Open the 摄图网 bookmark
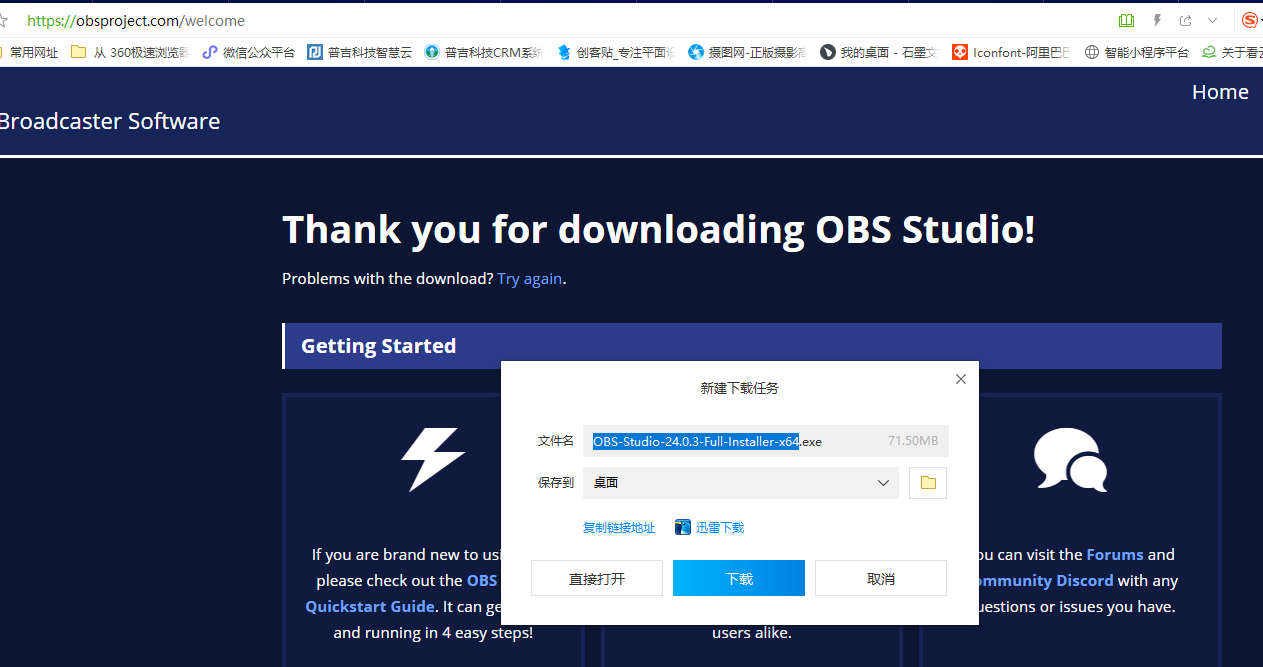 [x=747, y=53]
